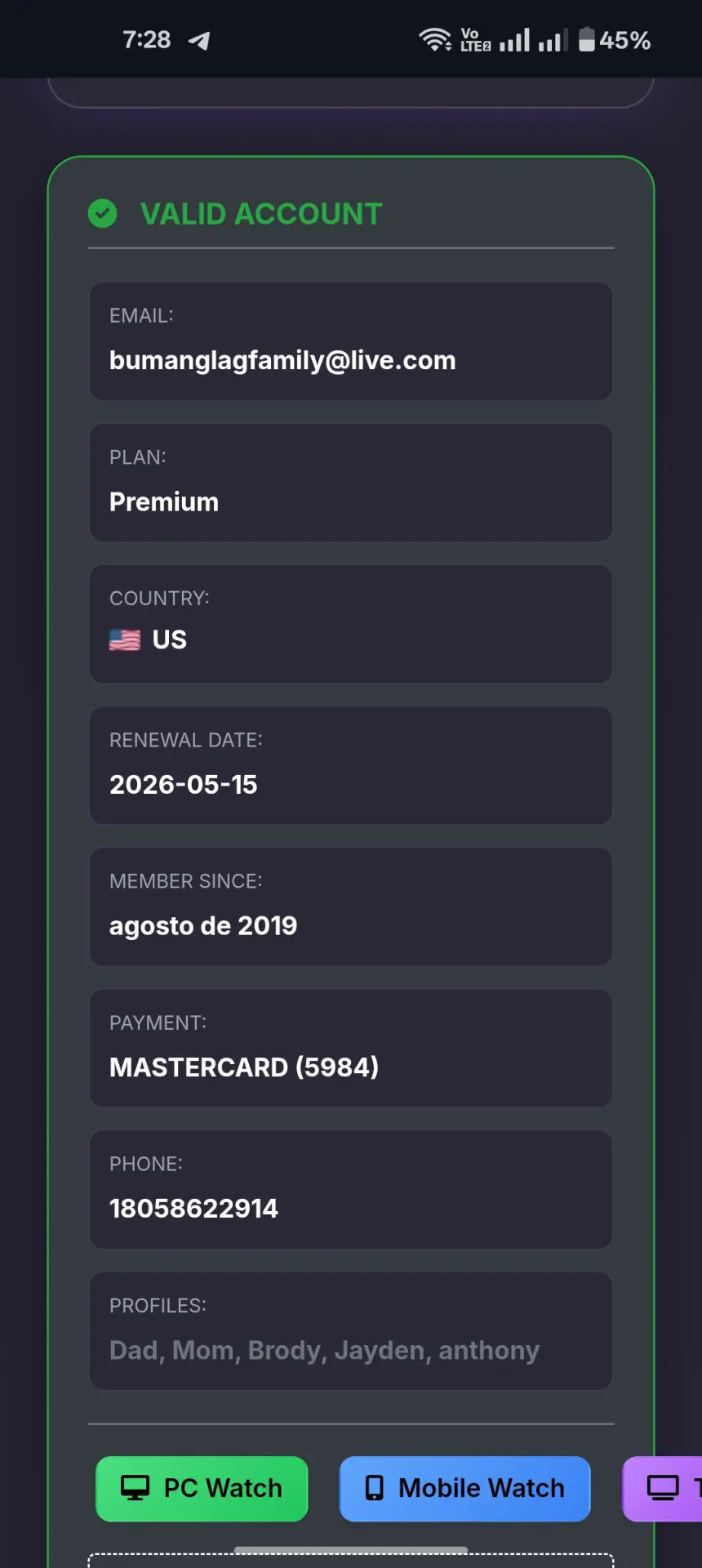Tap the phone number 18058622914

(x=193, y=1209)
